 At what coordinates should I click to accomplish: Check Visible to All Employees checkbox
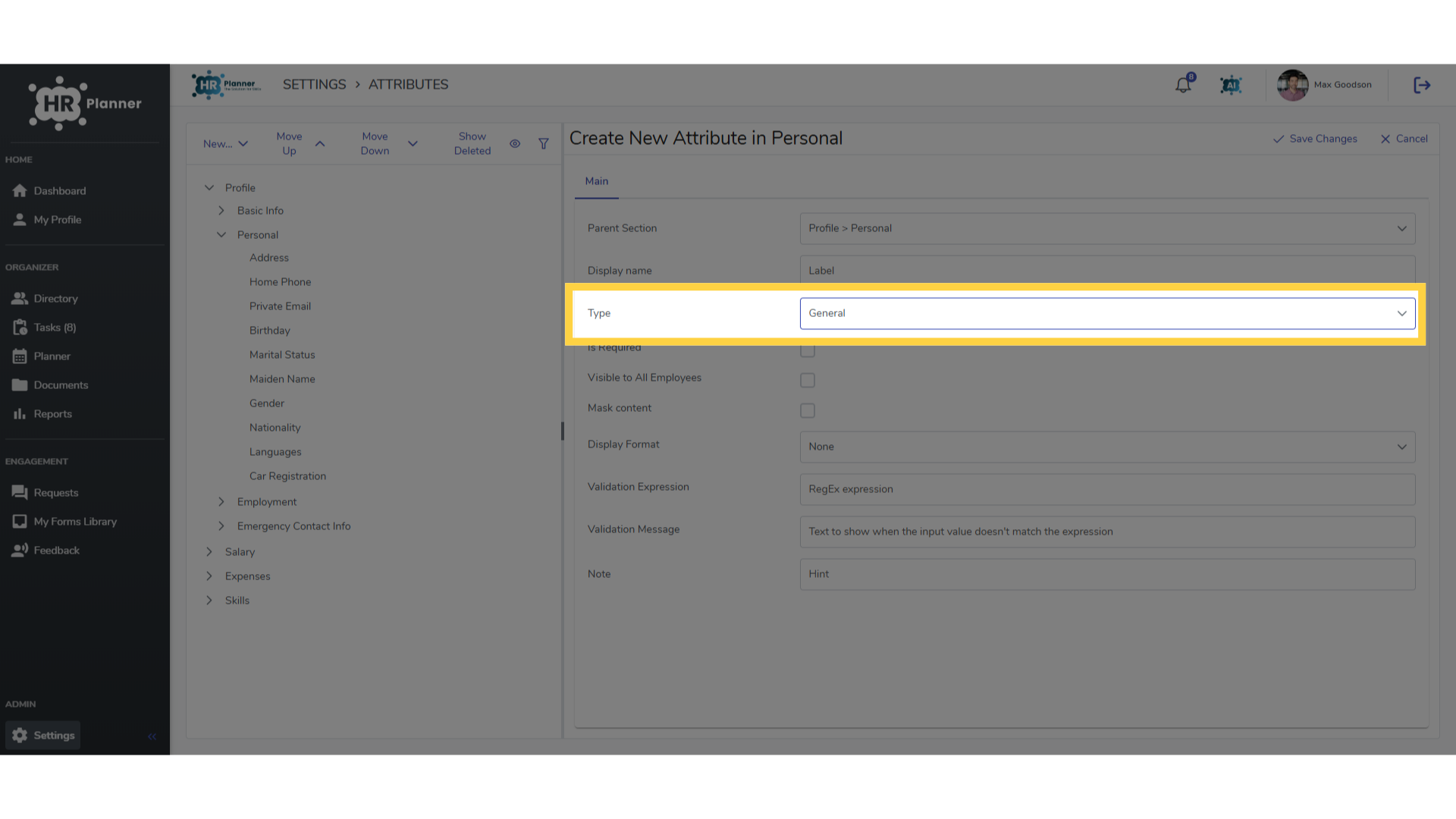coord(808,380)
